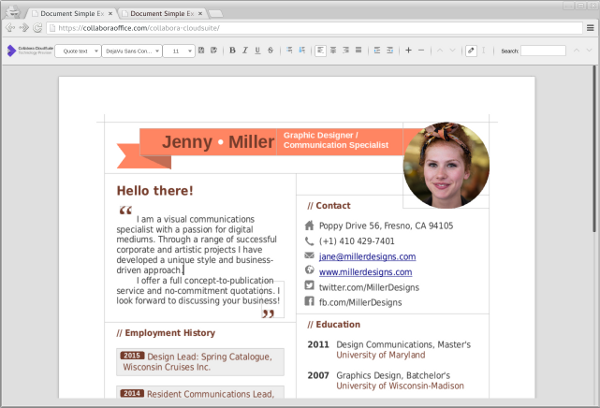Click the Collabora CloudSuite logo
This screenshot has width=600, height=408.
(x=30, y=50)
